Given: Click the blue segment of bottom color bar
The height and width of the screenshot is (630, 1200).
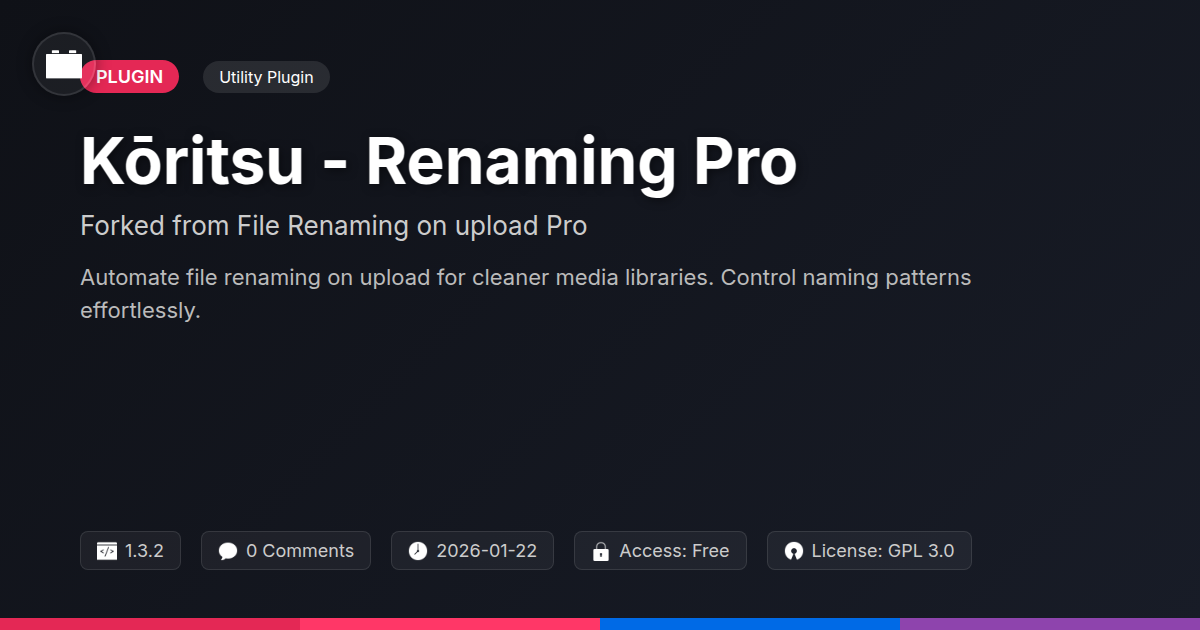Looking at the screenshot, I should (x=750, y=624).
